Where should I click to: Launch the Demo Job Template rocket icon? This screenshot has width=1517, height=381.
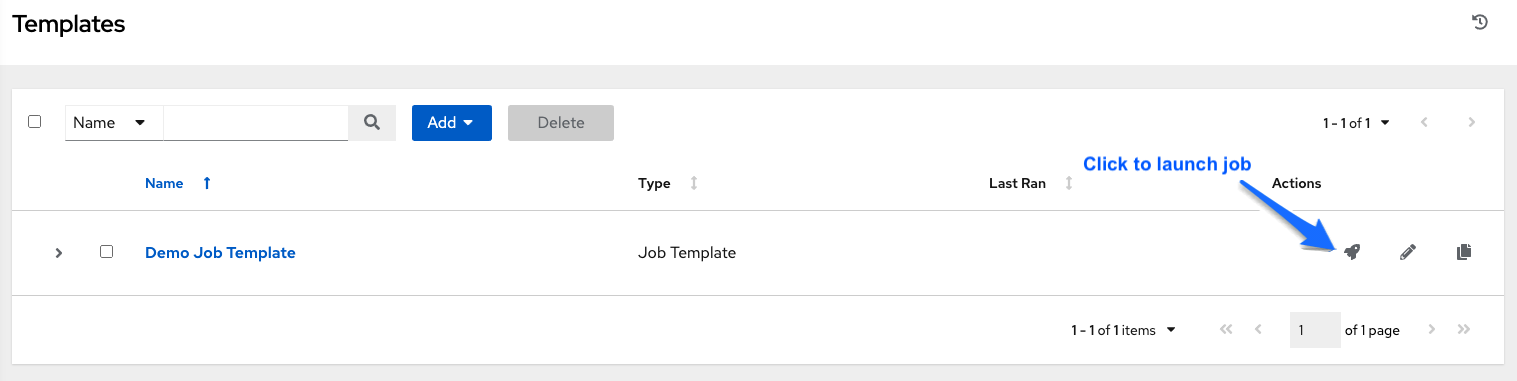pyautogui.click(x=1352, y=253)
